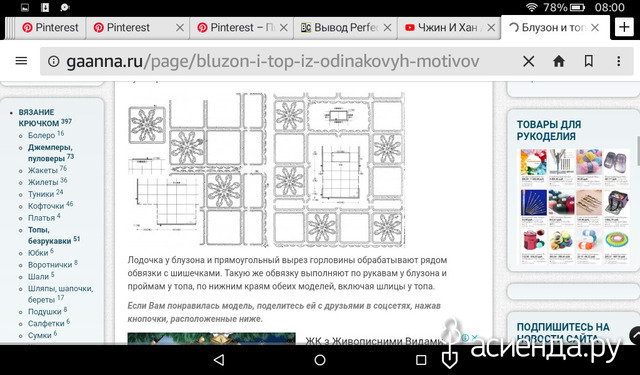Viewport: 640px width, 375px height.
Task: Open the crochet pattern diagram image
Action: point(266,170)
